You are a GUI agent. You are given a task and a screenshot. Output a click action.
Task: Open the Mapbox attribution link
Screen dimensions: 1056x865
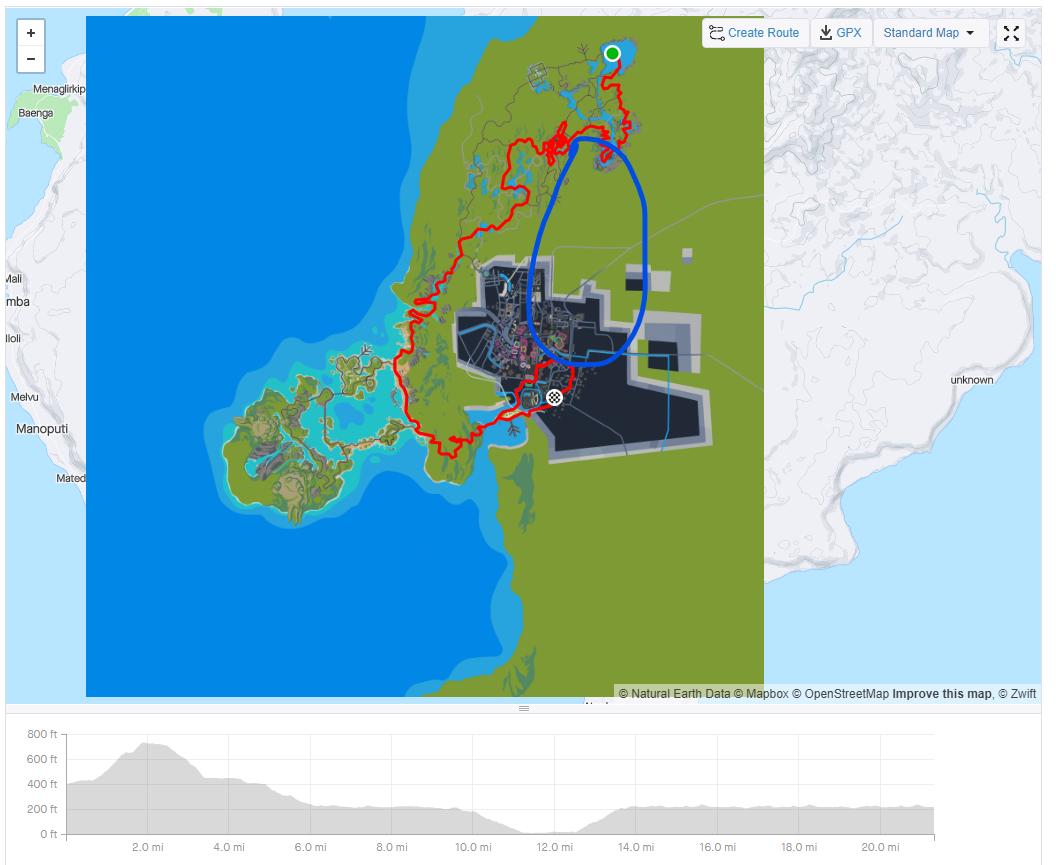click(x=761, y=693)
